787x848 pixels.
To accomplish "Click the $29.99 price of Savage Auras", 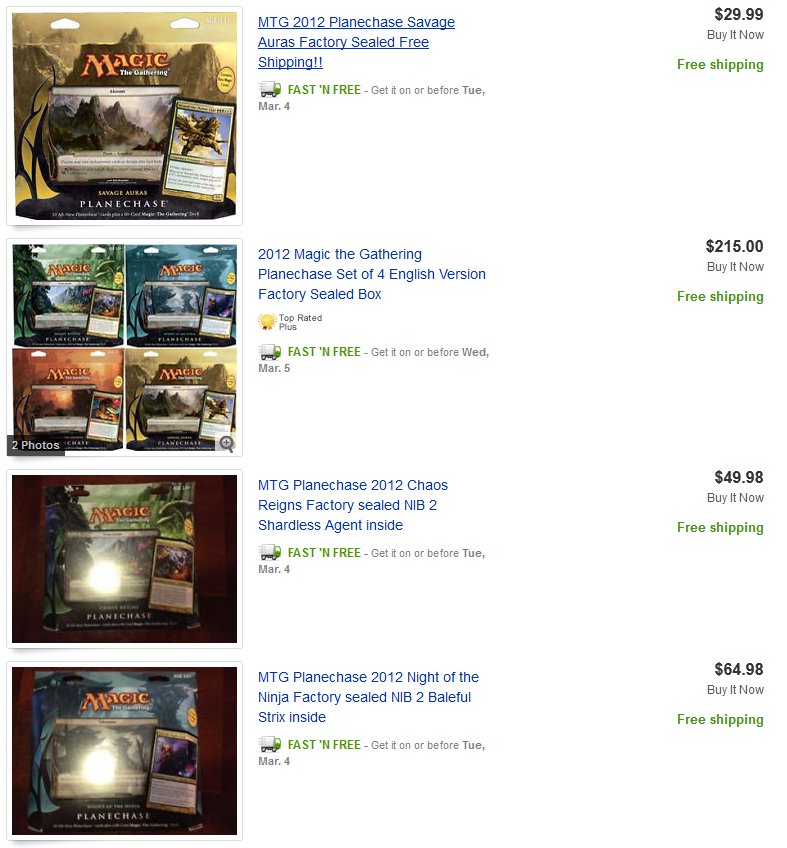I will [738, 14].
